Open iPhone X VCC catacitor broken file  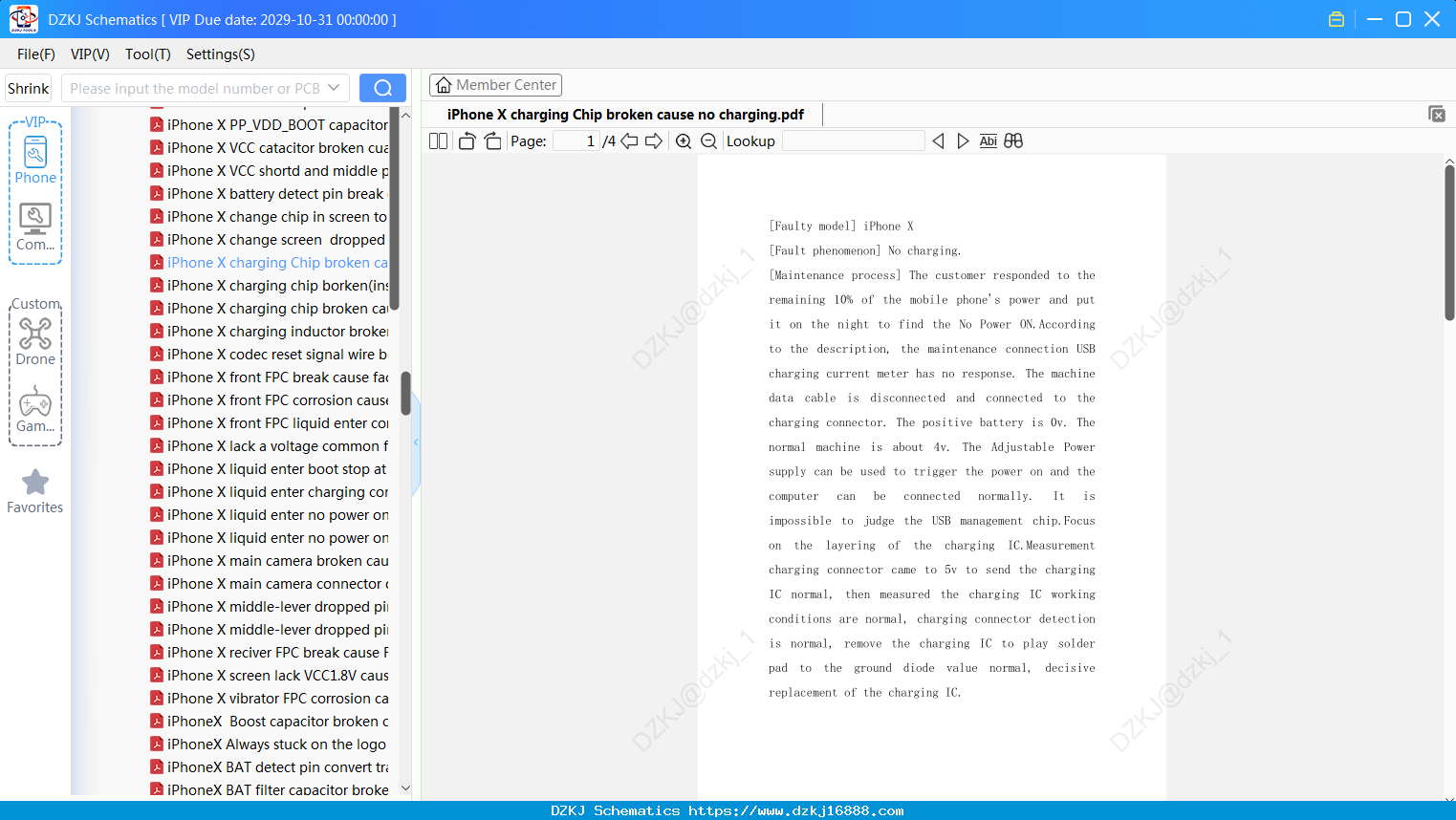pos(269,148)
